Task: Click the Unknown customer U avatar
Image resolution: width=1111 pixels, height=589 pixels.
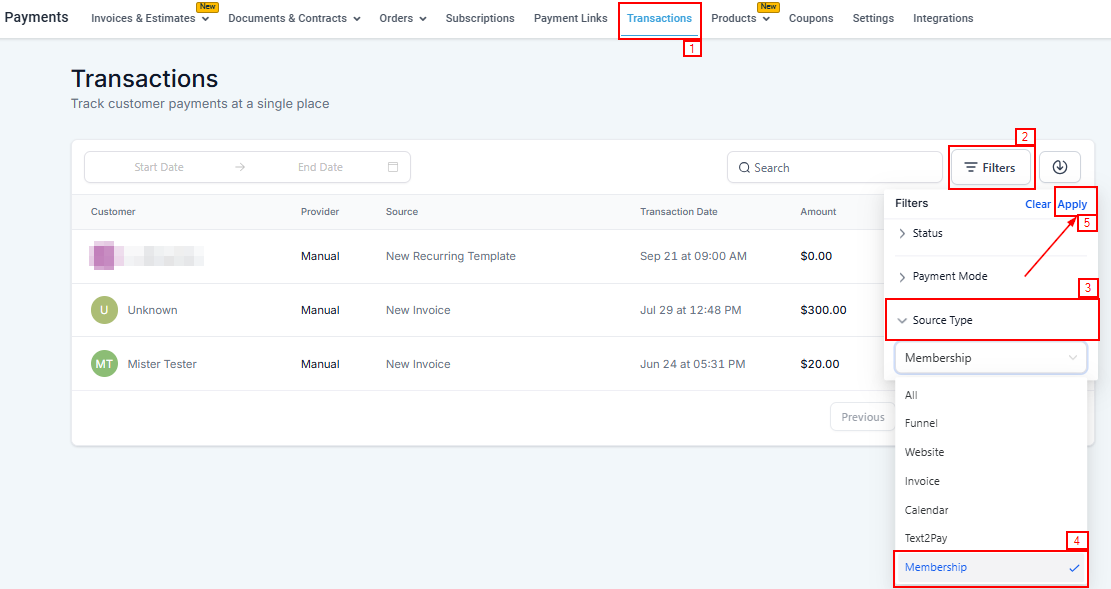Action: pyautogui.click(x=104, y=310)
